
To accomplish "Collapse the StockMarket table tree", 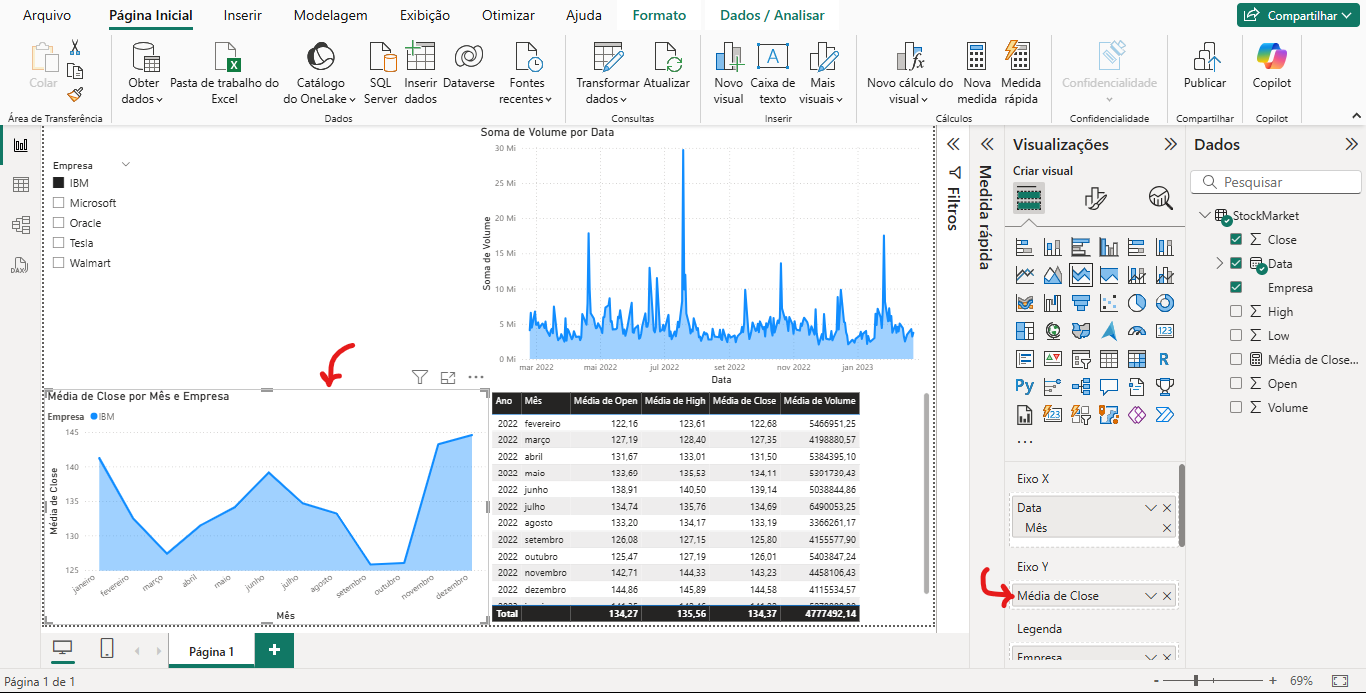I will (x=1203, y=215).
